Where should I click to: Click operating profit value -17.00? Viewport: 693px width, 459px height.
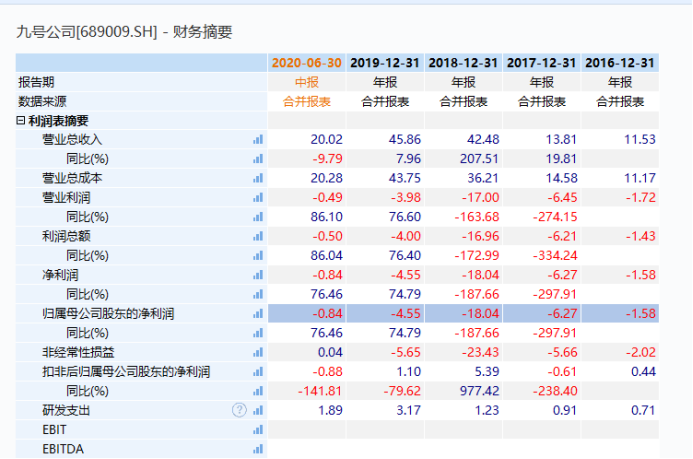[480, 197]
